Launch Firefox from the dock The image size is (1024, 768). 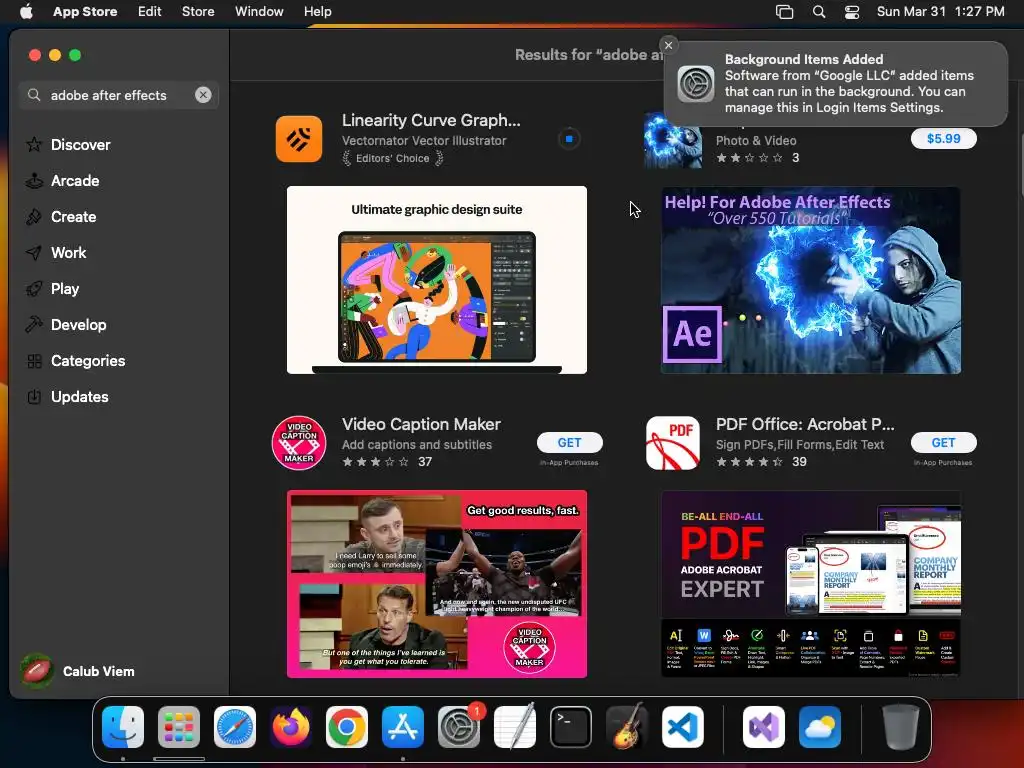291,727
